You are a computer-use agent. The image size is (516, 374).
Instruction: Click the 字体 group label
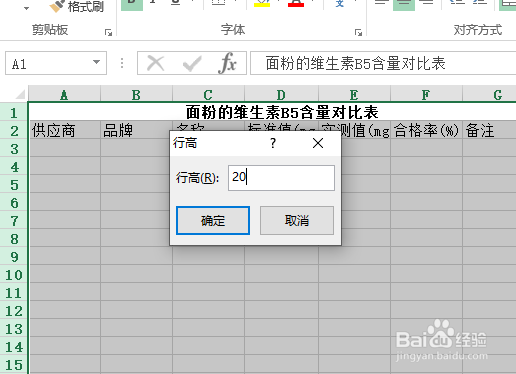coord(233,30)
